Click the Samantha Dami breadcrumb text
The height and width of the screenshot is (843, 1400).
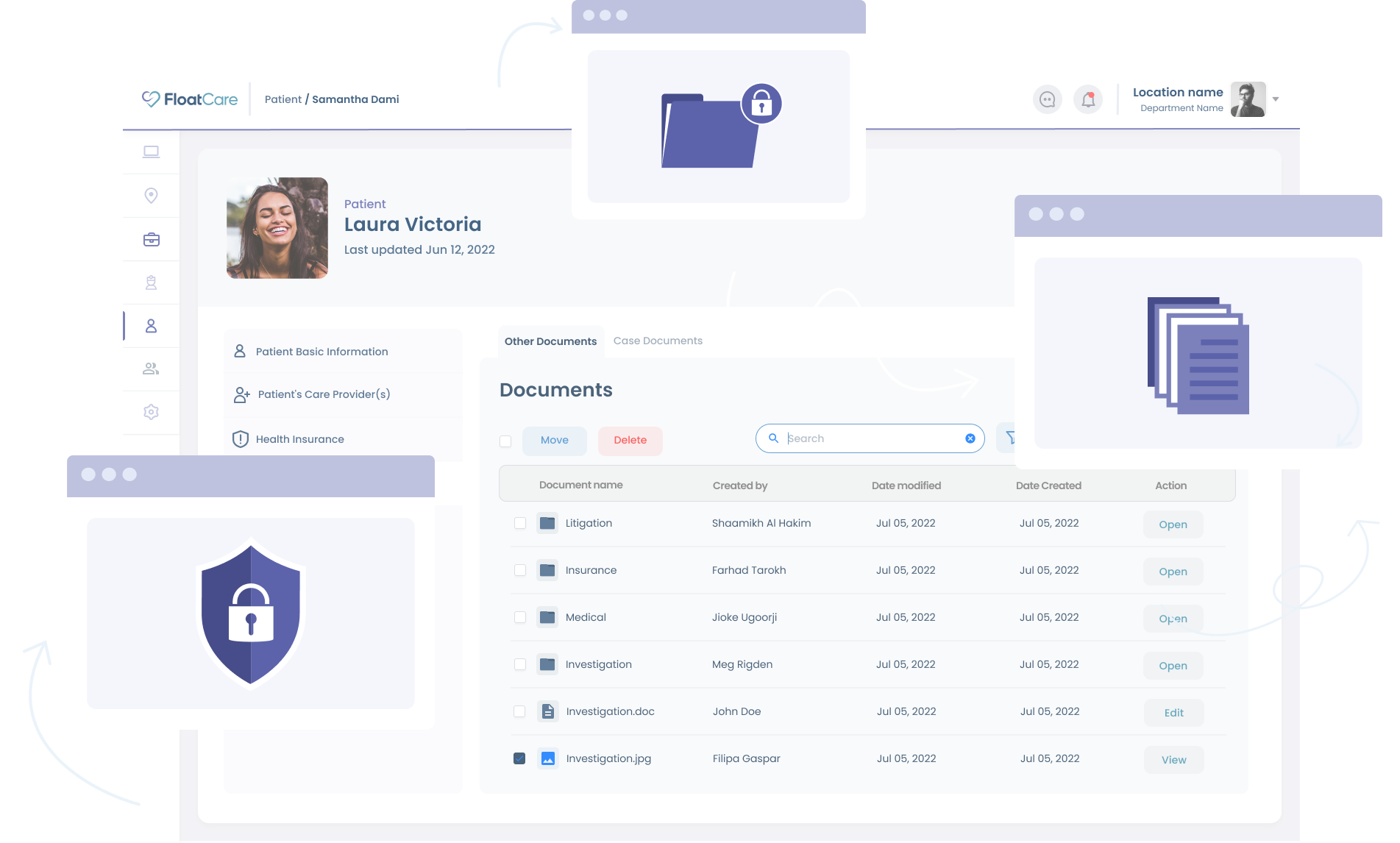(x=355, y=99)
